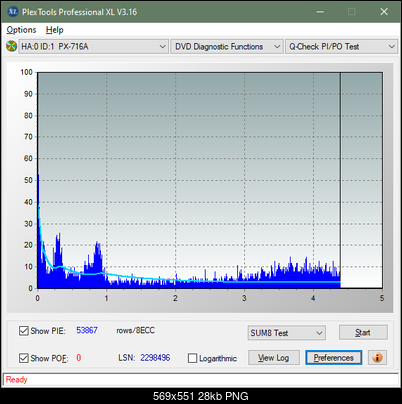Click the rows/8ECC label

pos(135,330)
